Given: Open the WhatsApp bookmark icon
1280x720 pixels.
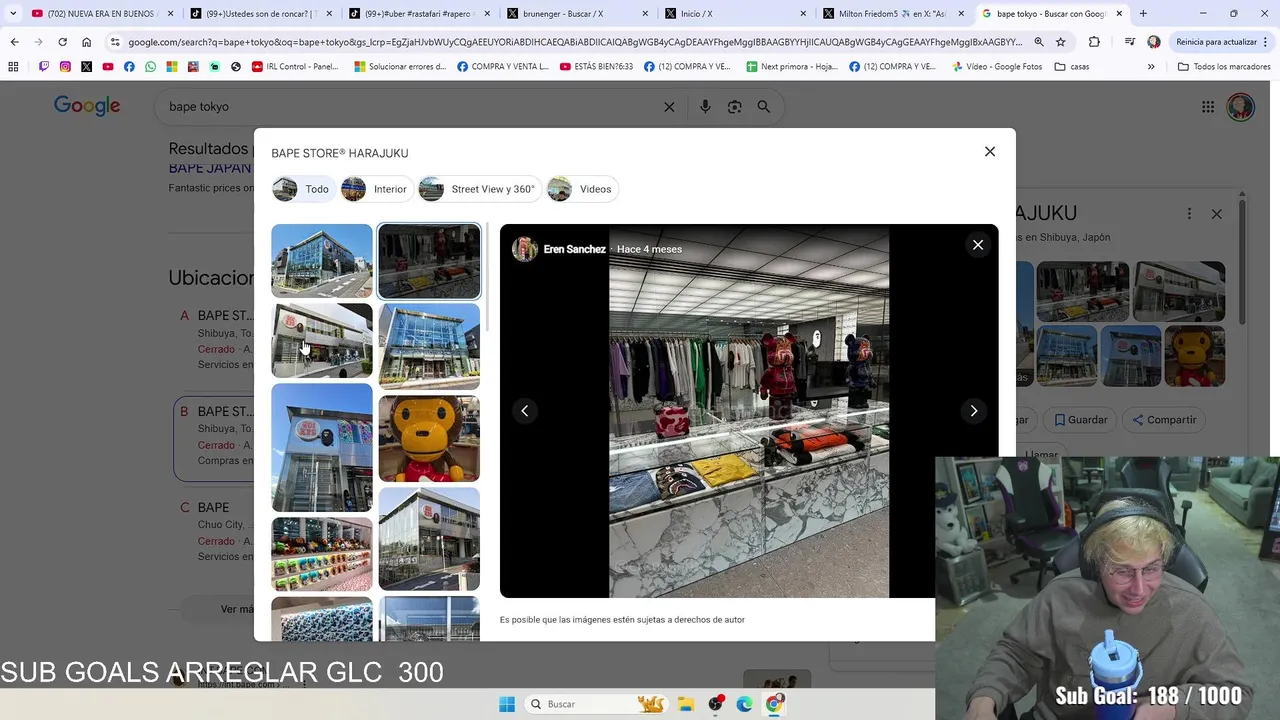Looking at the screenshot, I should click(151, 67).
